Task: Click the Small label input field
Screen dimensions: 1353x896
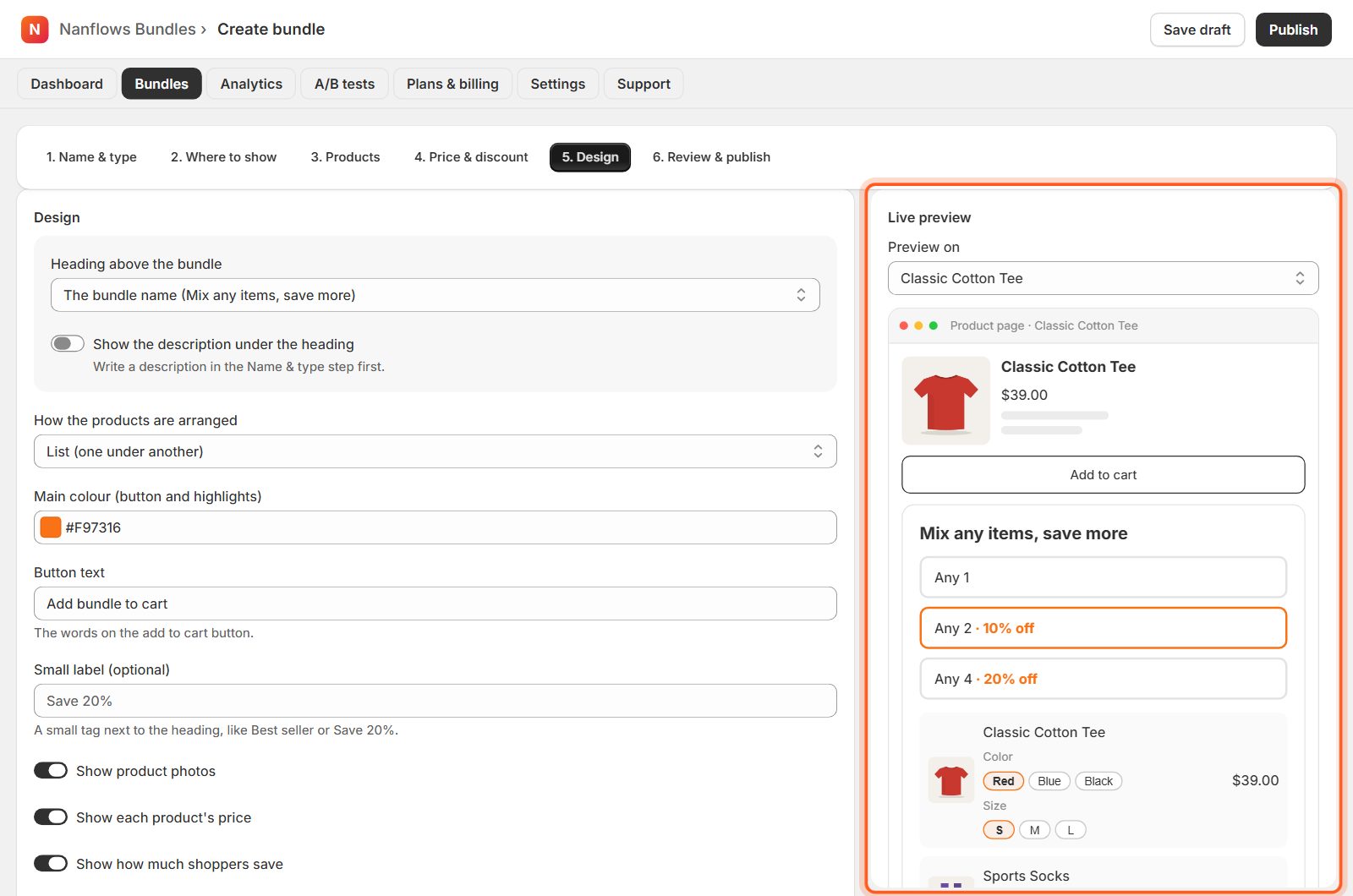Action: (435, 701)
